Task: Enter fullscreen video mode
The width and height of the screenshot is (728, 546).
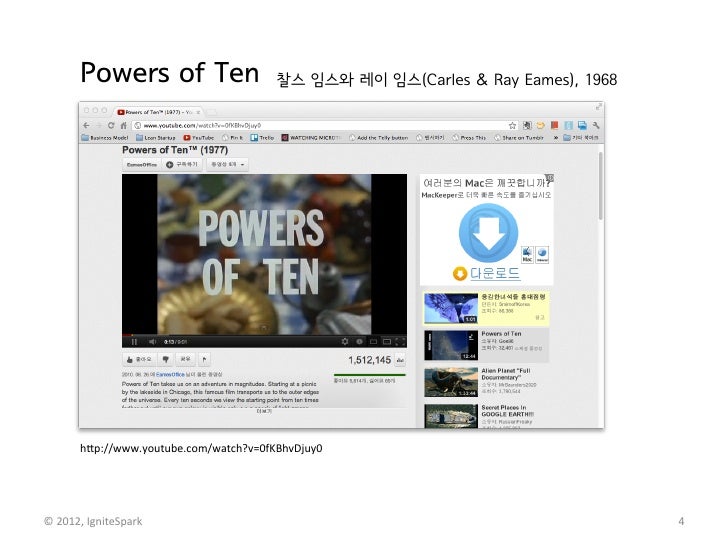Action: (x=400, y=342)
